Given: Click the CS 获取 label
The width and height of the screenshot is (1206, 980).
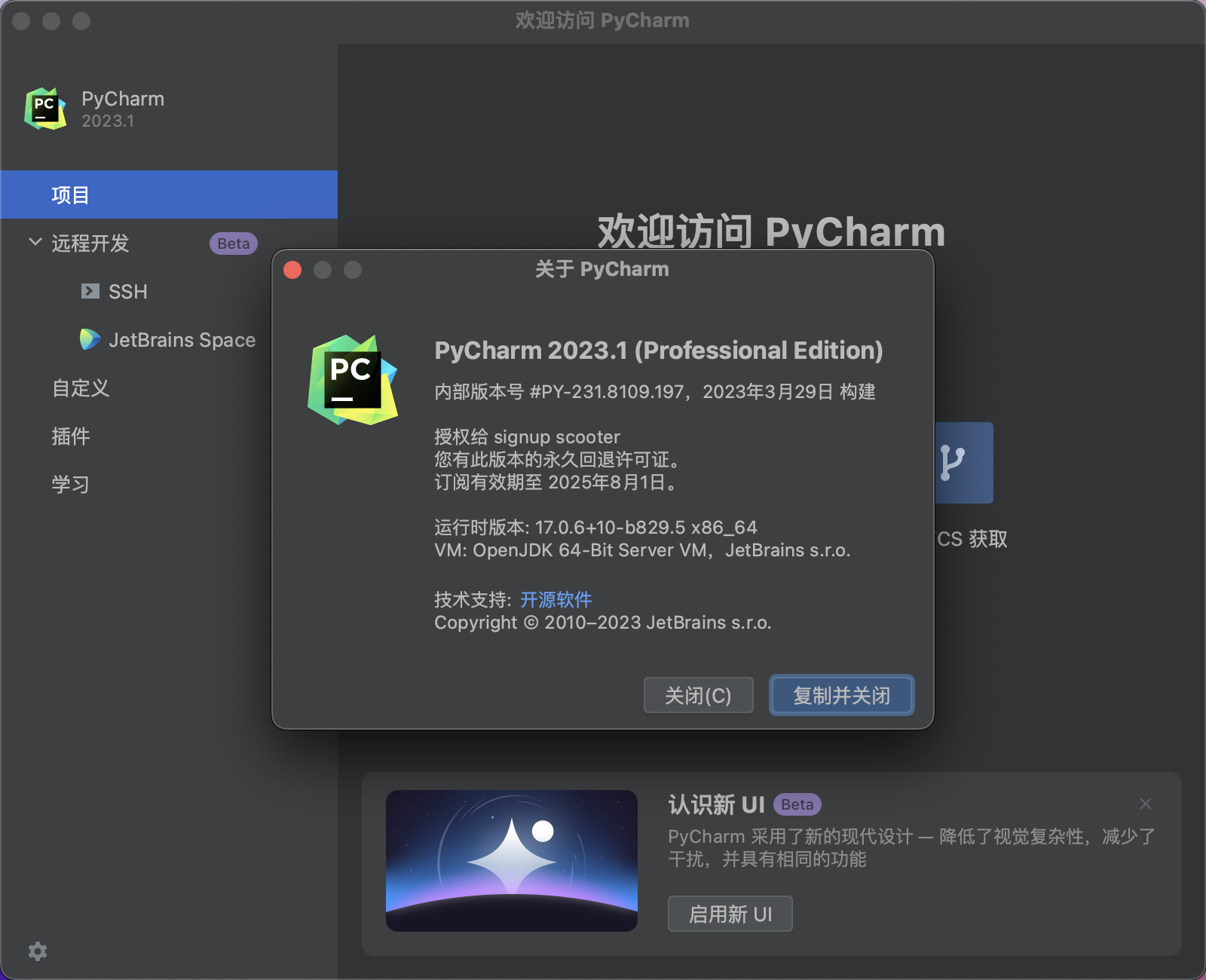Looking at the screenshot, I should coord(972,539).
